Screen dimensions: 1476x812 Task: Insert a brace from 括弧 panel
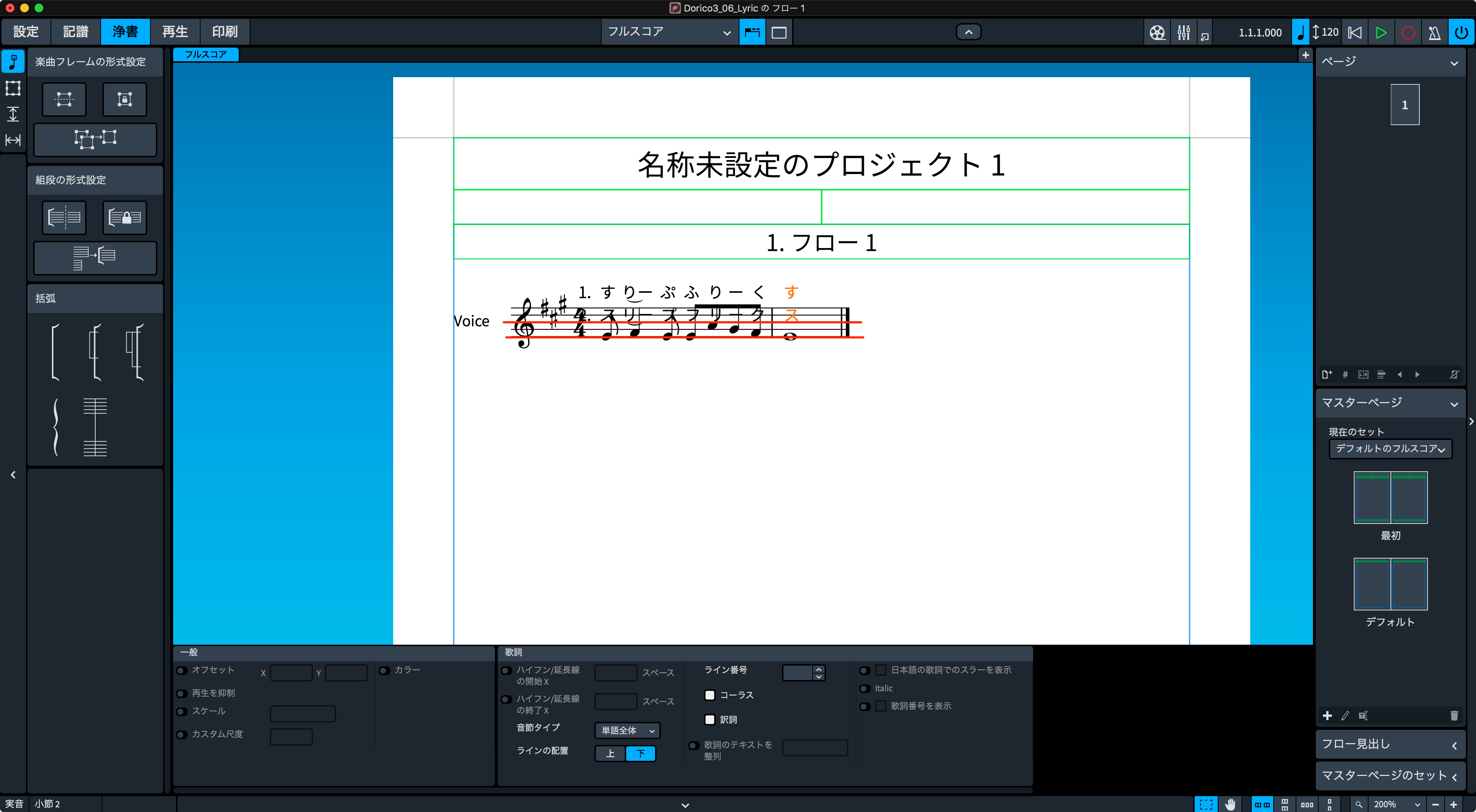pyautogui.click(x=56, y=427)
